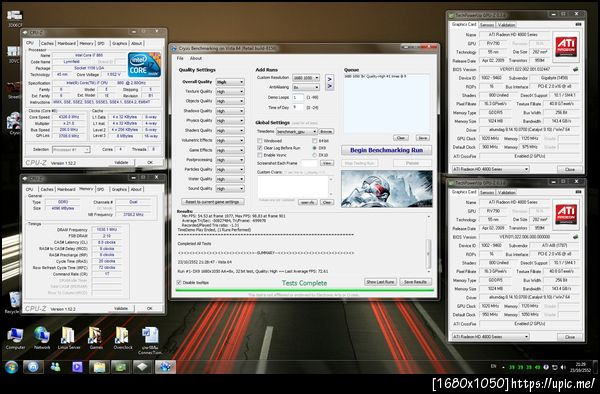Image resolution: width=600 pixels, height=394 pixels.
Task: Open the Computer desktop icon
Action: [15, 338]
